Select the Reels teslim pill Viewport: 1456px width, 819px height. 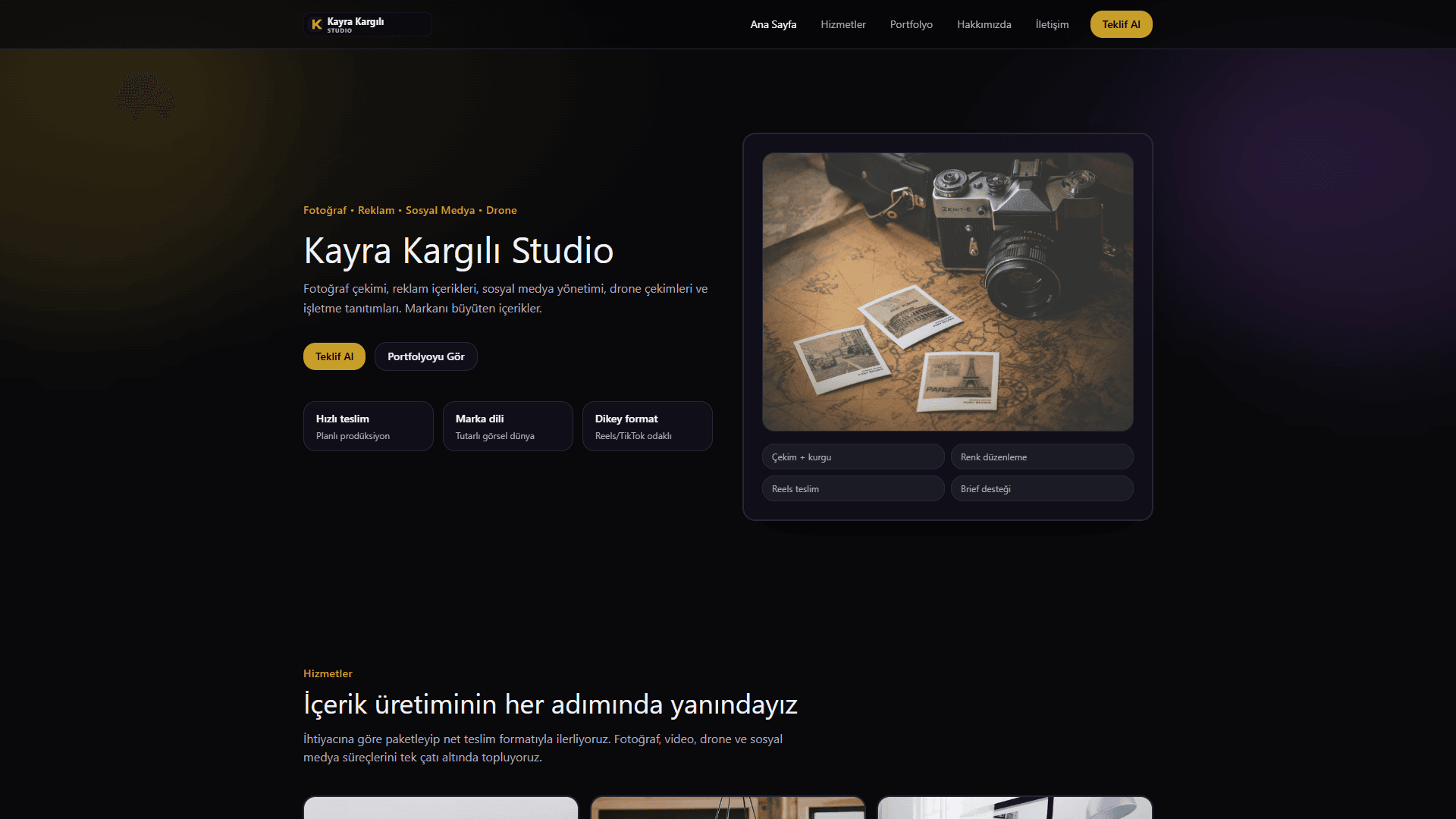pos(852,488)
